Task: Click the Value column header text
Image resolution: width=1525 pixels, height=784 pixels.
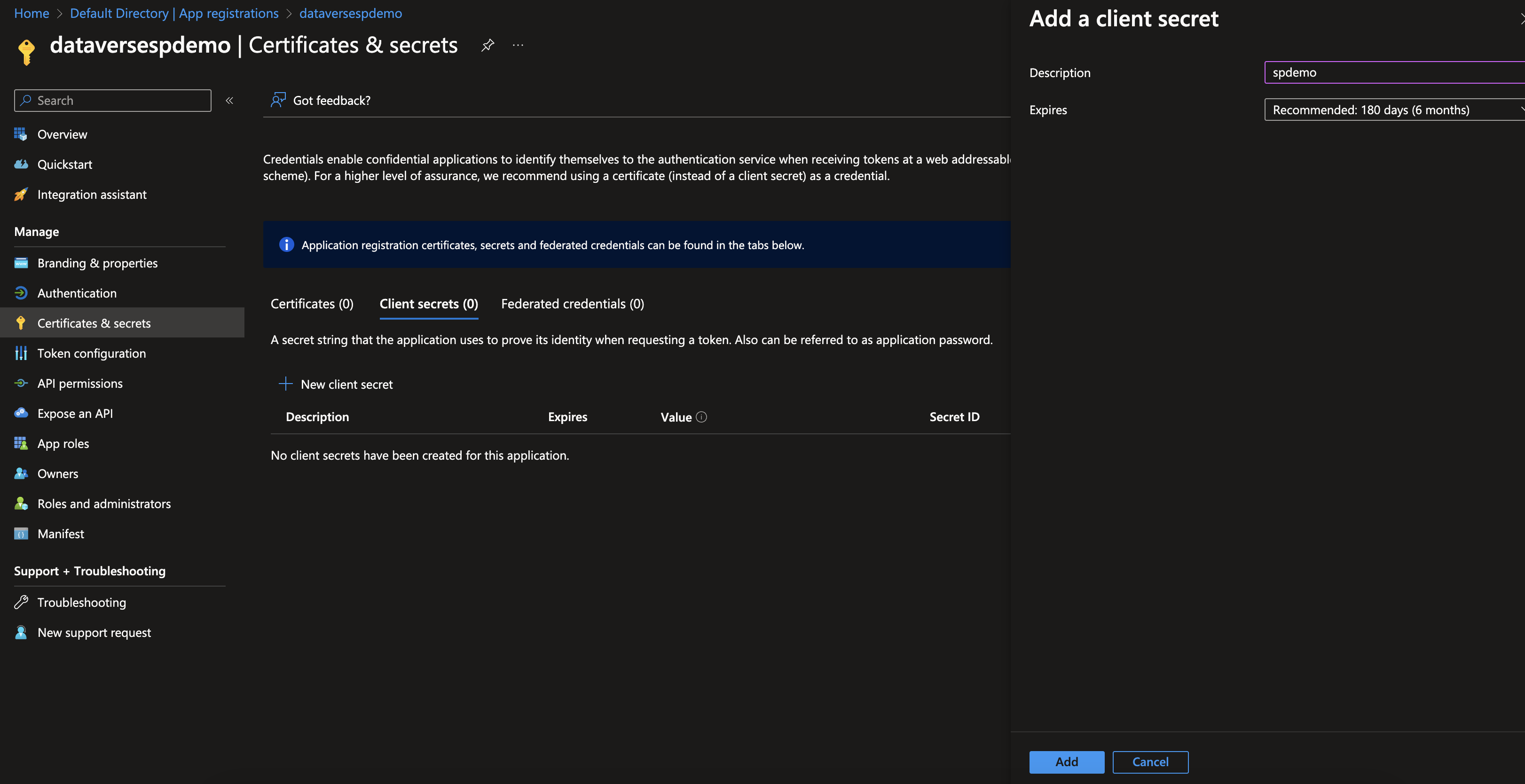Action: 676,417
